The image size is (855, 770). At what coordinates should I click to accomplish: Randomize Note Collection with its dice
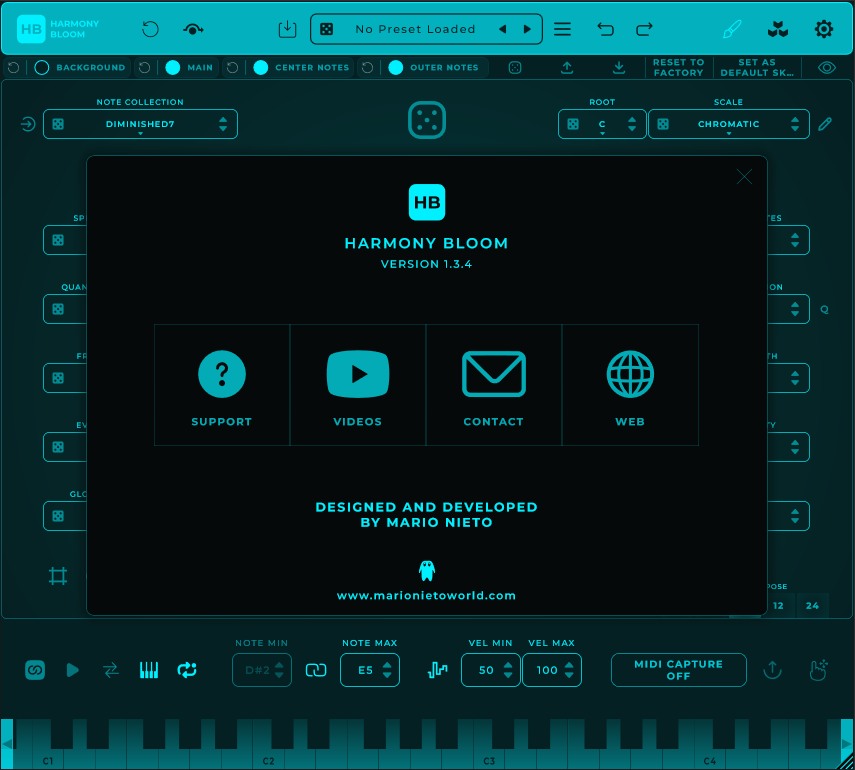[58, 124]
